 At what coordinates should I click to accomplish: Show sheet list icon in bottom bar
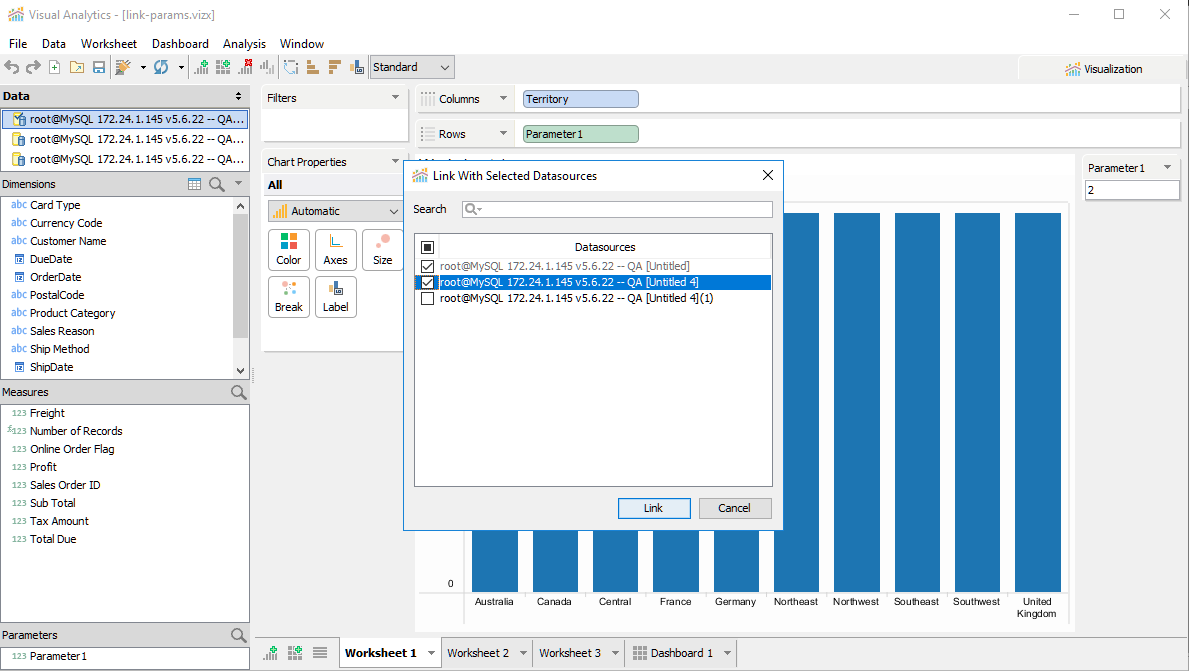(320, 653)
